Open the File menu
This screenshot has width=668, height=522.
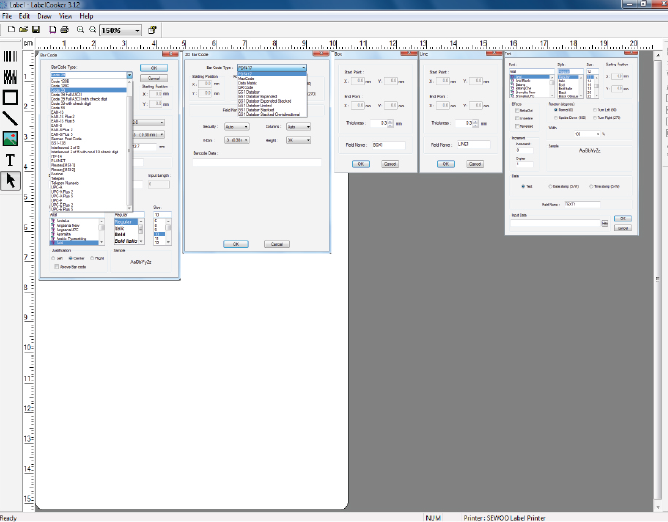(x=7, y=16)
